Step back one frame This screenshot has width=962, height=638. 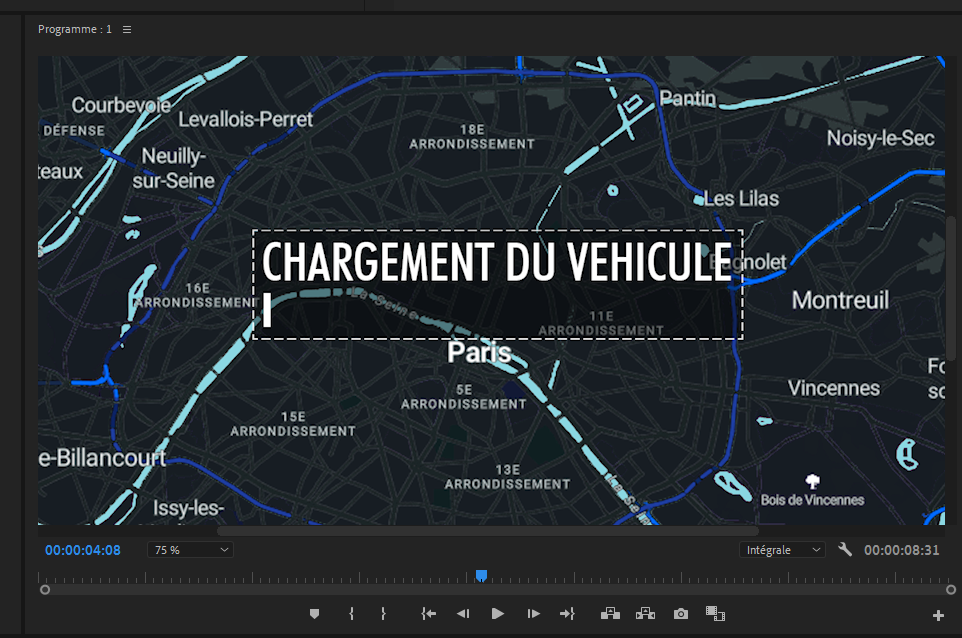pyautogui.click(x=463, y=614)
